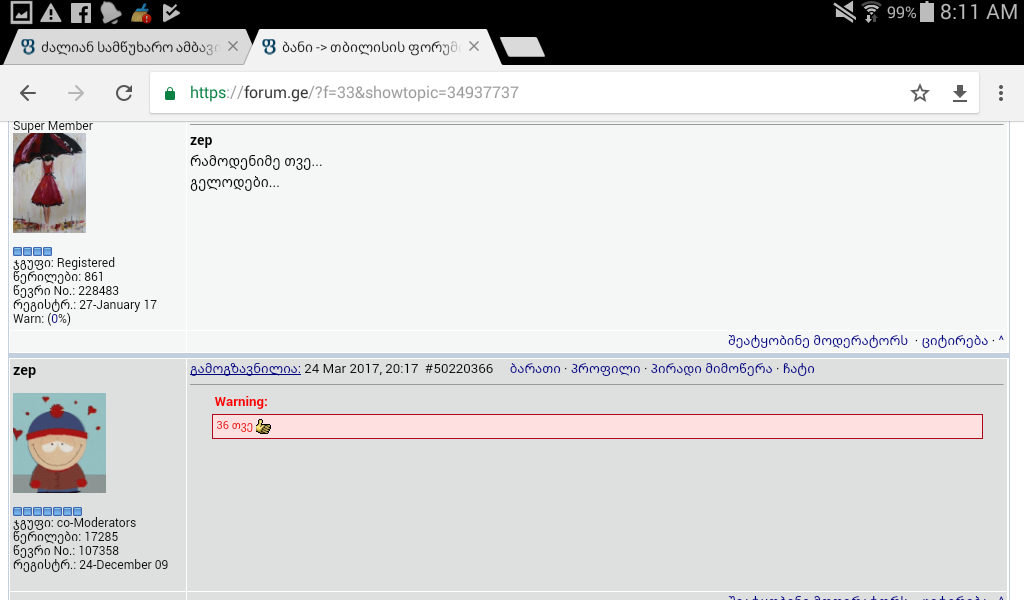Click the username zep in the poster column

[25, 371]
